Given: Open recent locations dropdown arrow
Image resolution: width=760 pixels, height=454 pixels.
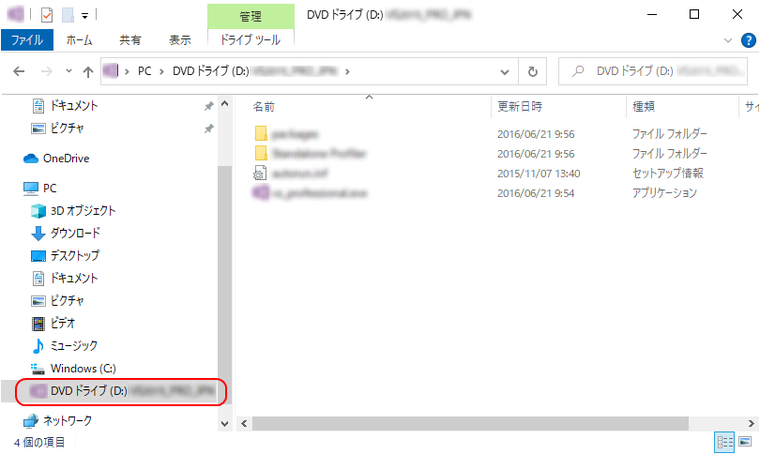Looking at the screenshot, I should click(x=69, y=71).
